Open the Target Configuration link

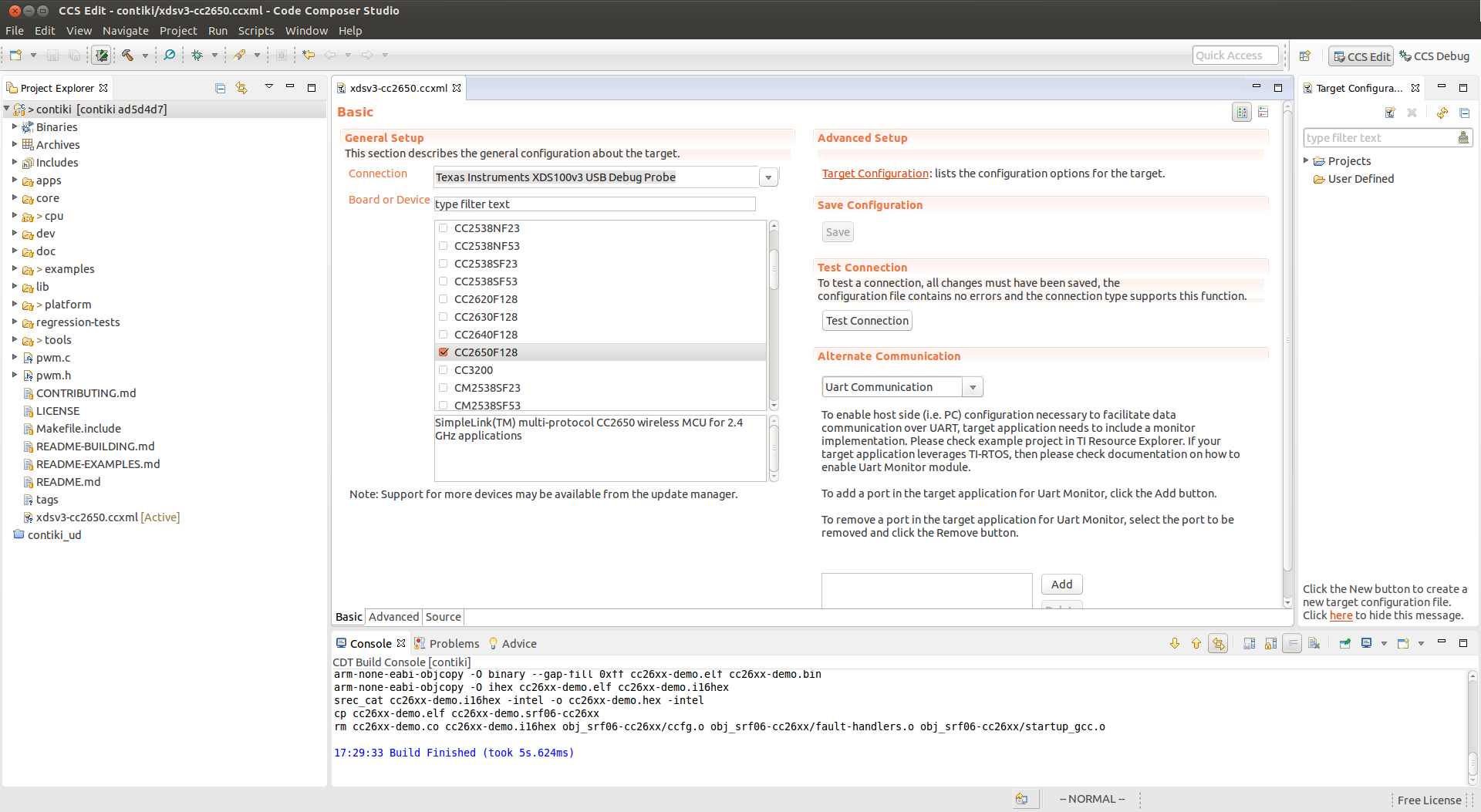[875, 174]
